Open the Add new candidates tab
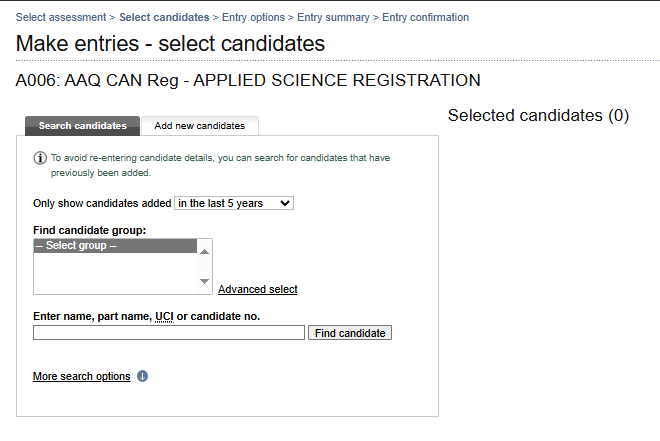Viewport: 660px width, 441px height. coord(200,126)
